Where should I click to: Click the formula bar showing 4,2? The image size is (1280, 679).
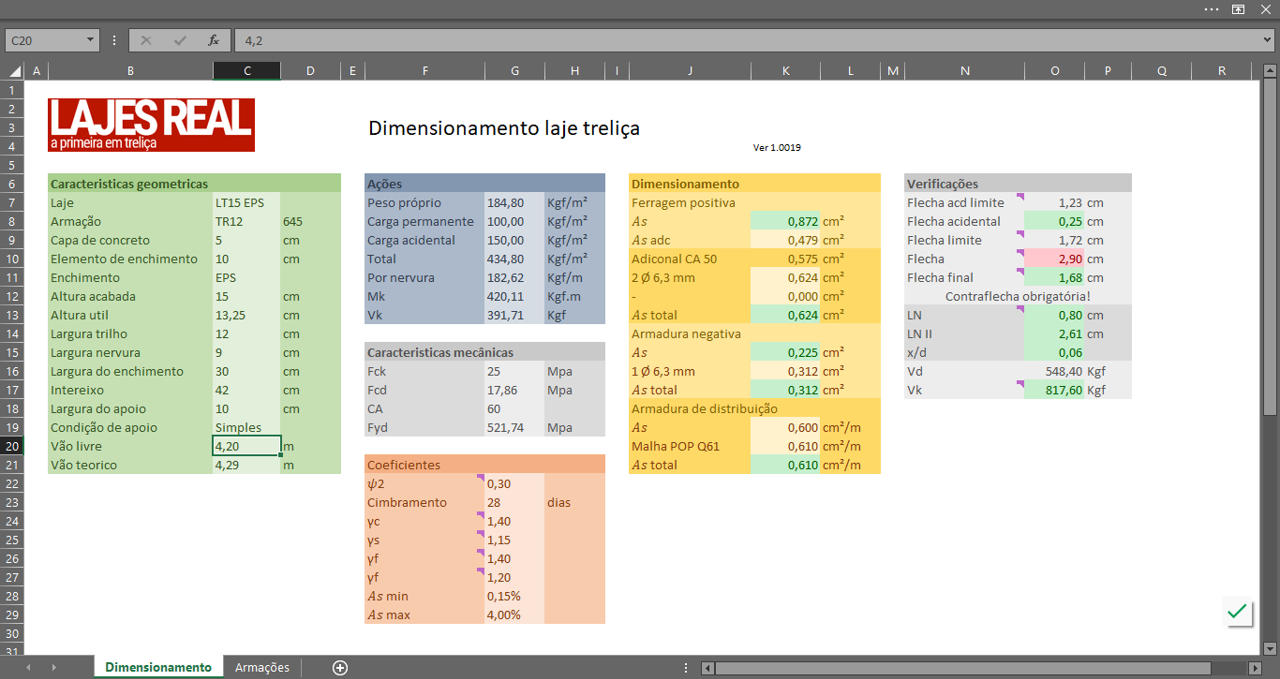(x=740, y=40)
